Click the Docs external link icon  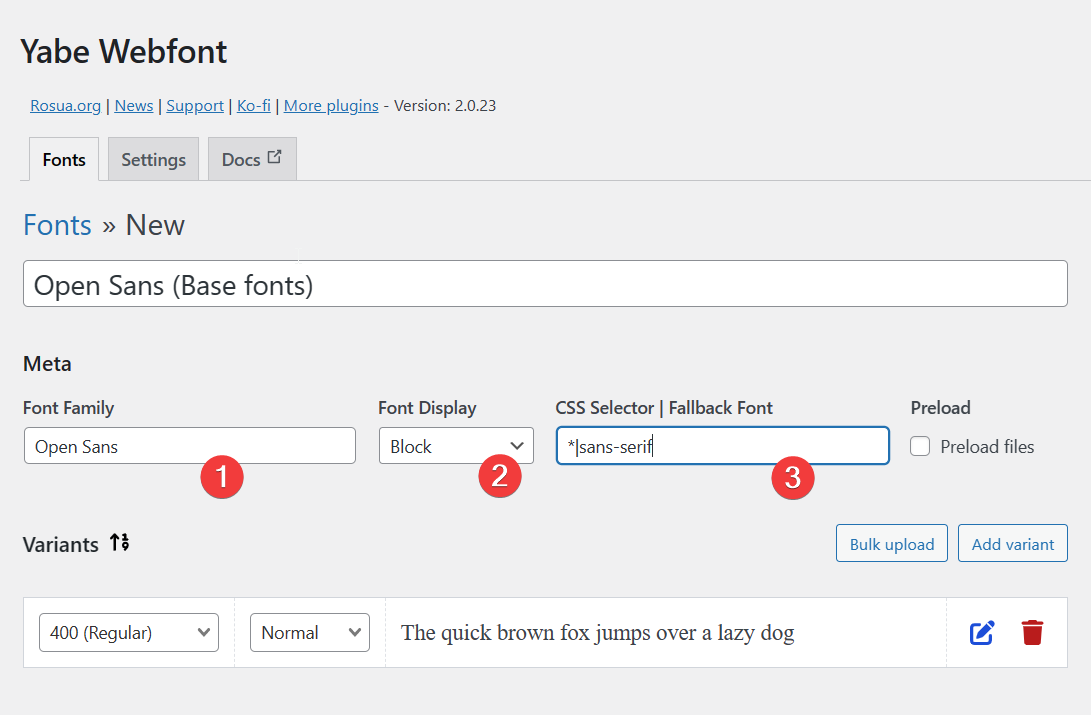(275, 157)
